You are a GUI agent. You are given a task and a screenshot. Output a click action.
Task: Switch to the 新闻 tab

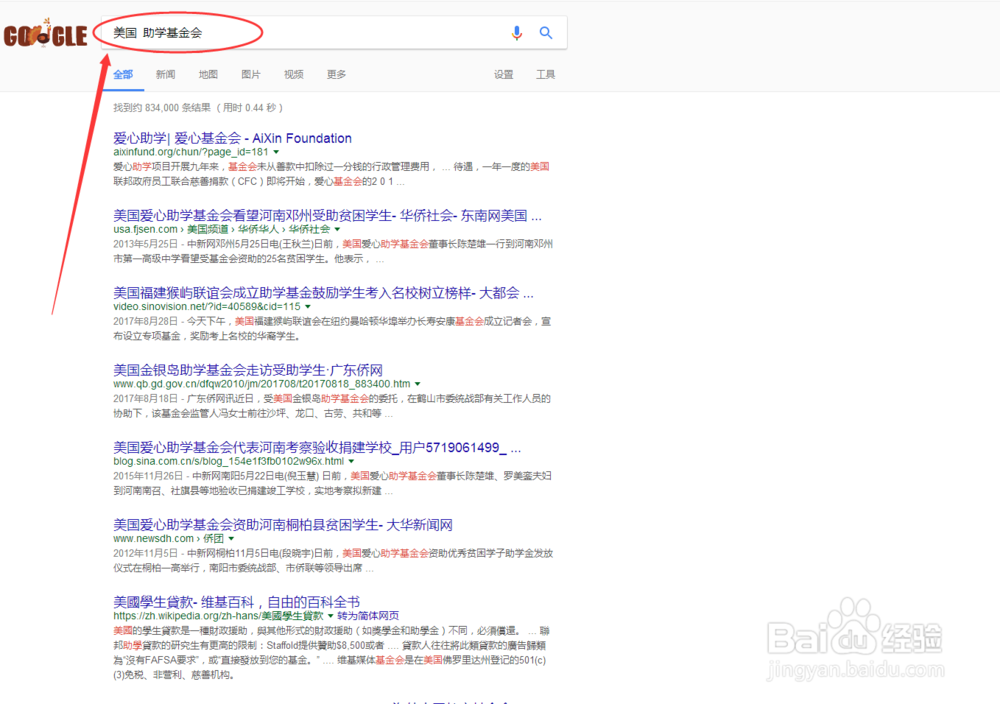click(x=165, y=75)
